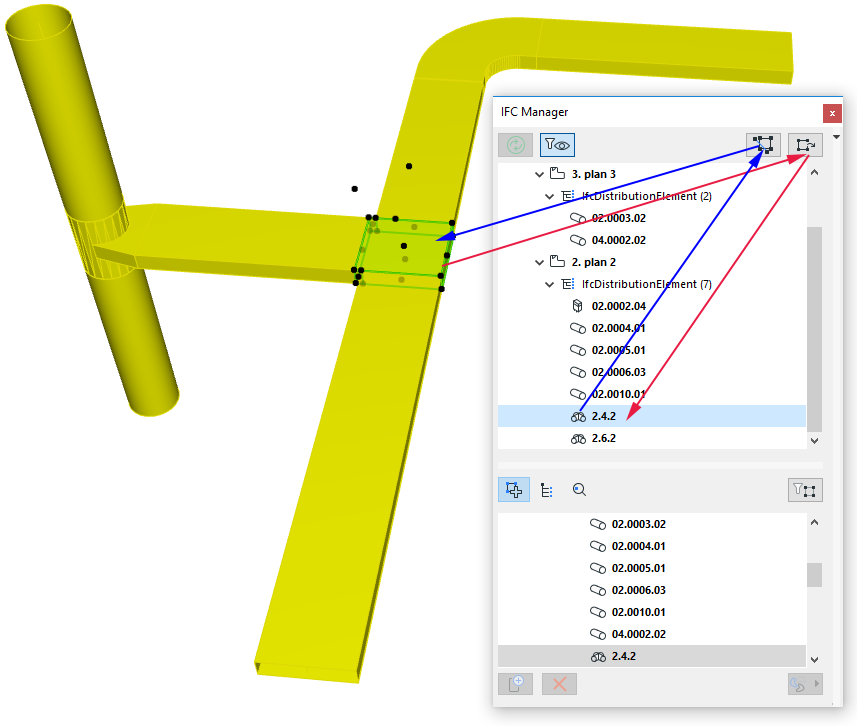
Task: Click the 02.0002.04 box element icon
Action: (x=578, y=306)
